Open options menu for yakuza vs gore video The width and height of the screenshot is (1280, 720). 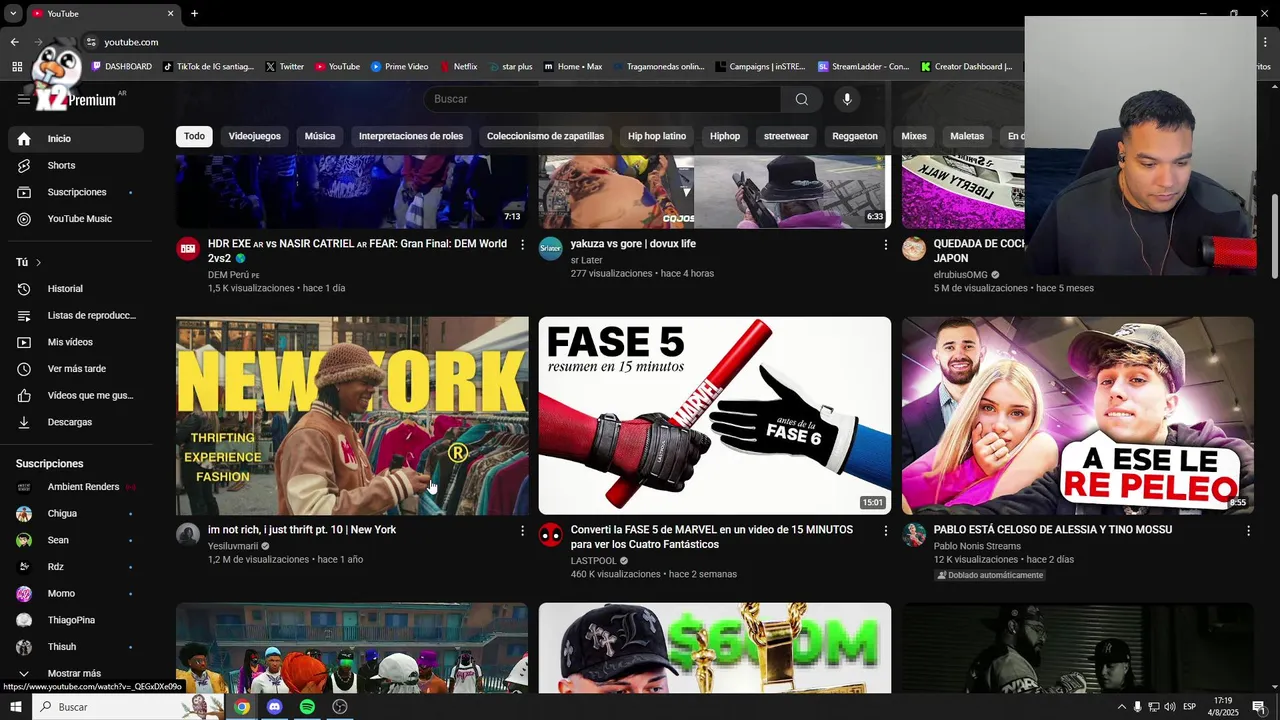(x=885, y=245)
